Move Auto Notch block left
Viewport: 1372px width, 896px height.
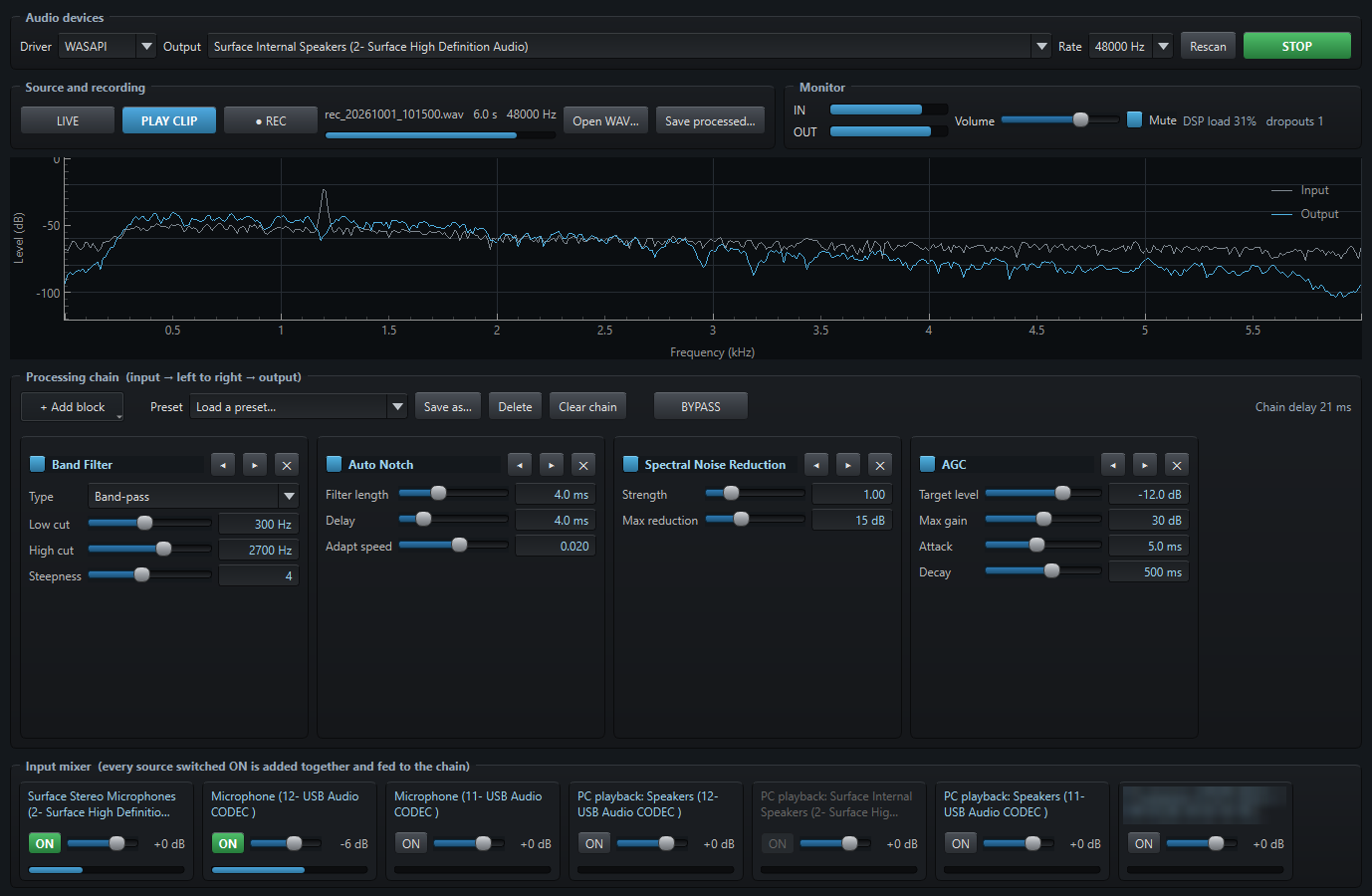pyautogui.click(x=520, y=465)
